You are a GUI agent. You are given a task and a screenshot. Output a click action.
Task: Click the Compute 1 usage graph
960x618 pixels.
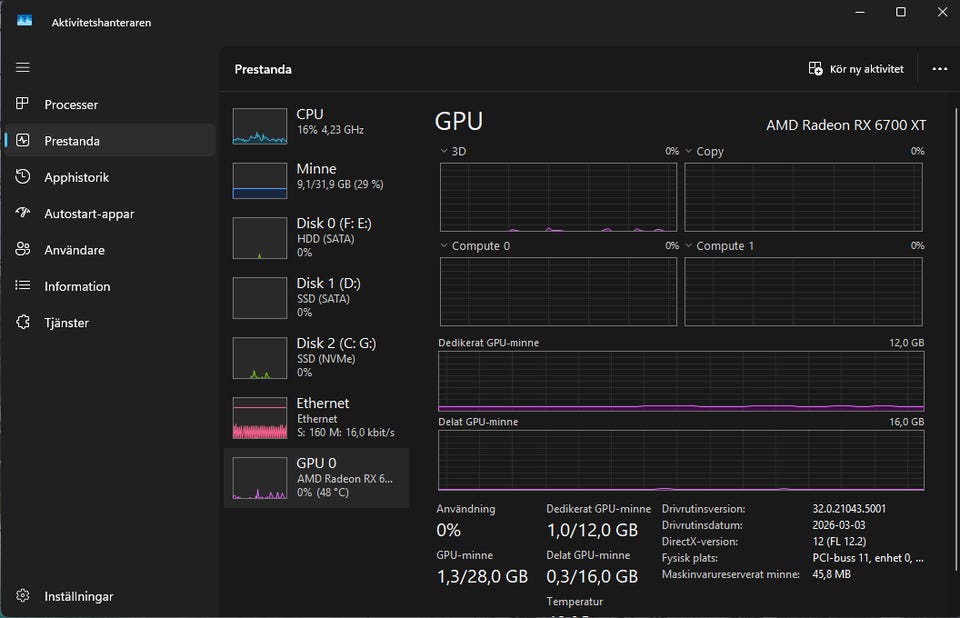(x=803, y=292)
